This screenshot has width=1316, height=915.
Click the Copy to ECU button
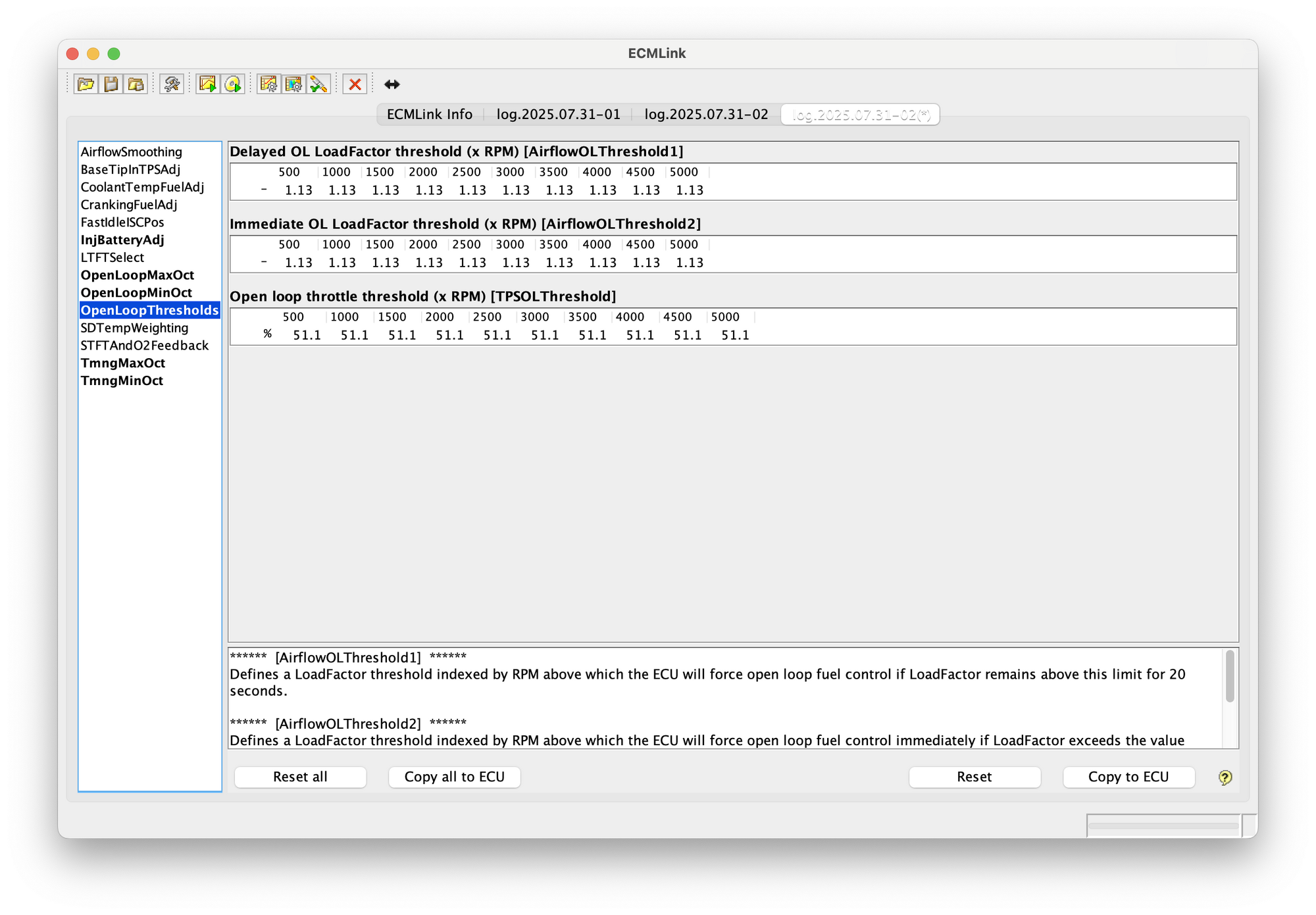(1128, 777)
